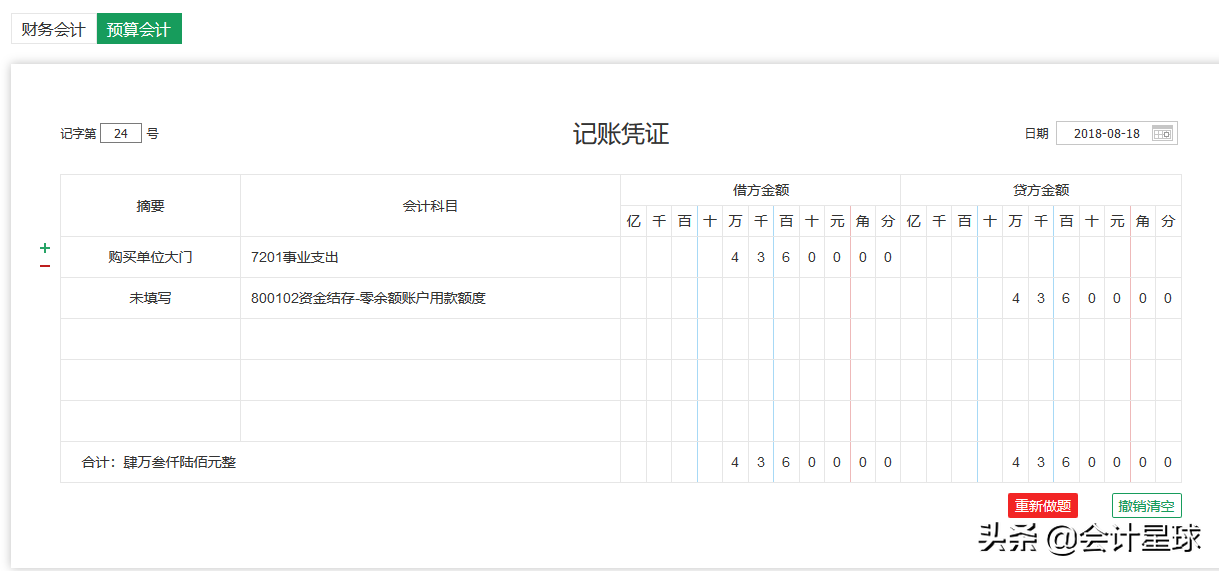Select summary cell 未填写
The width and height of the screenshot is (1219, 571).
click(x=150, y=298)
